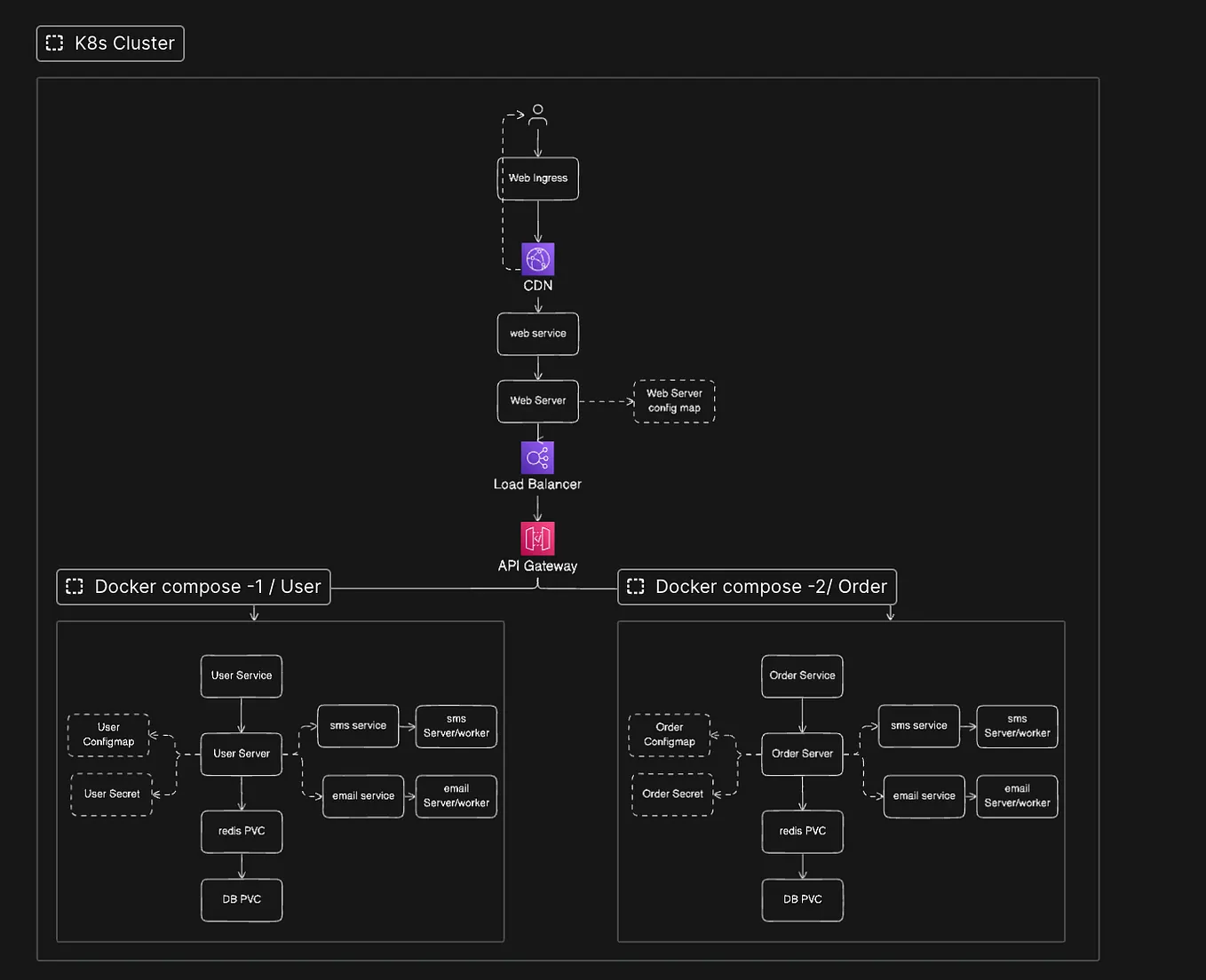Image resolution: width=1206 pixels, height=980 pixels.
Task: Toggle selection of the Web Server config map
Action: pyautogui.click(x=673, y=401)
